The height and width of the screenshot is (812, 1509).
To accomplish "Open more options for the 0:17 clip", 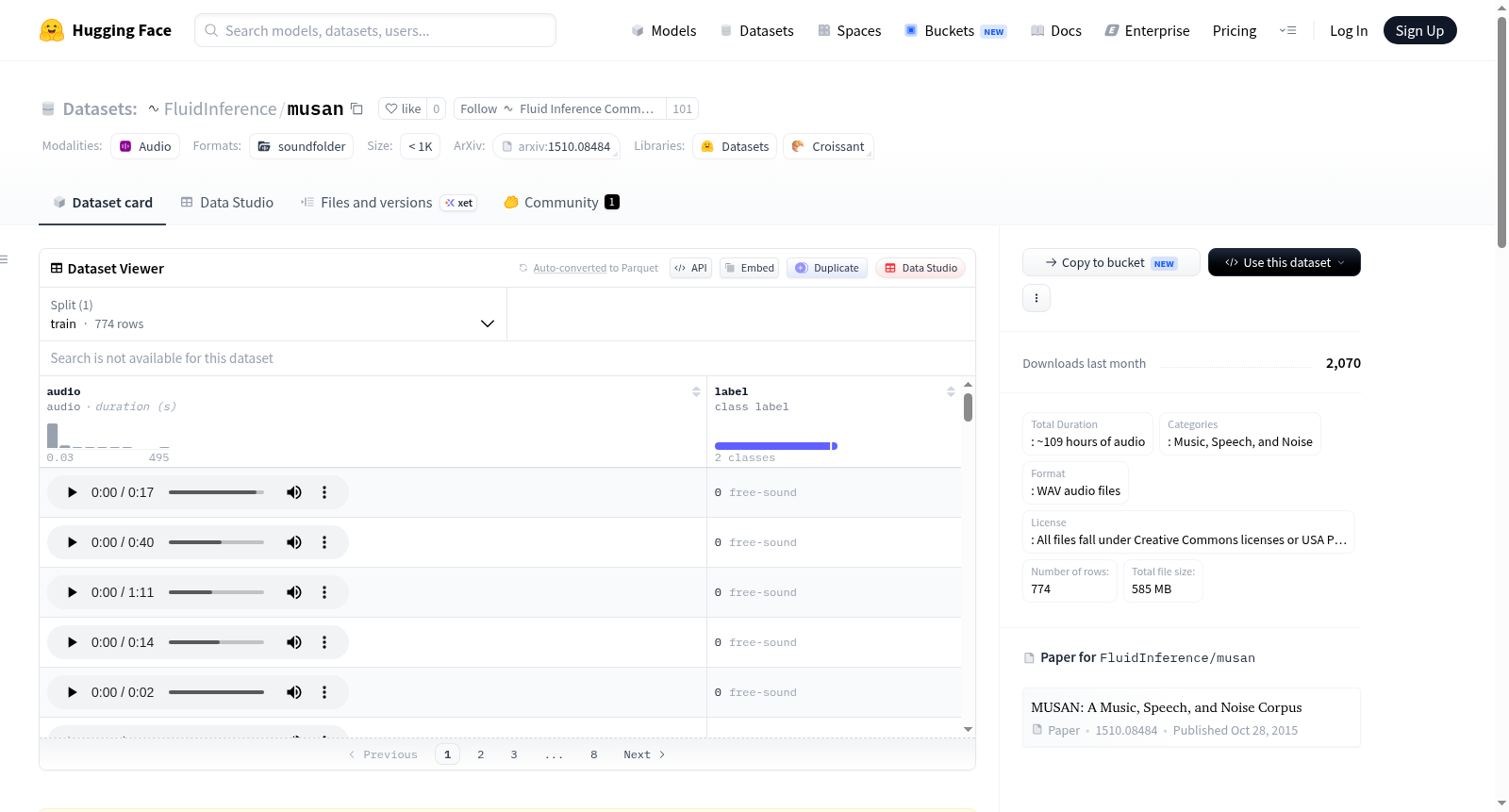I will [x=324, y=492].
